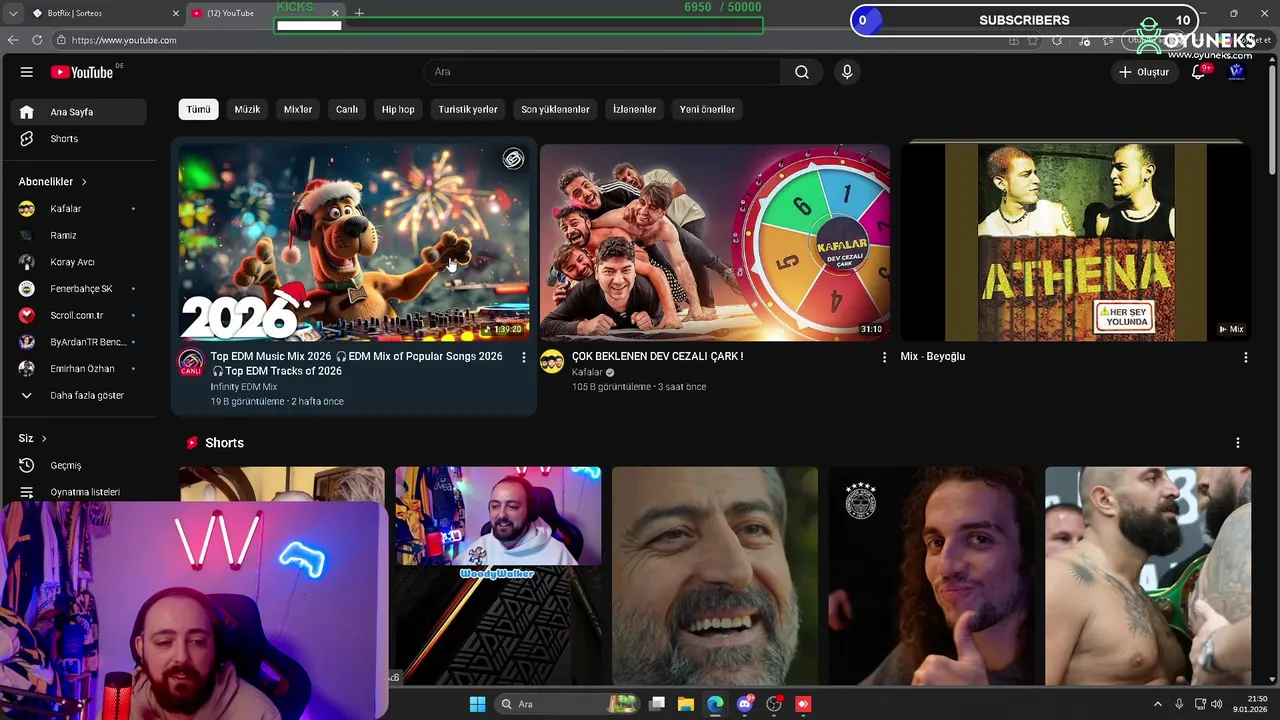Click the Oluştur create button
The image size is (1280, 720).
pyautogui.click(x=1142, y=72)
